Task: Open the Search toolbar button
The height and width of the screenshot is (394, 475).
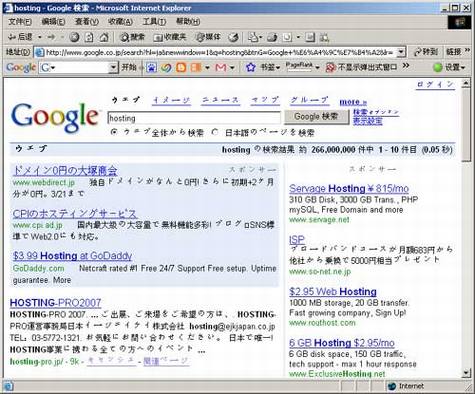Action: coord(132,37)
